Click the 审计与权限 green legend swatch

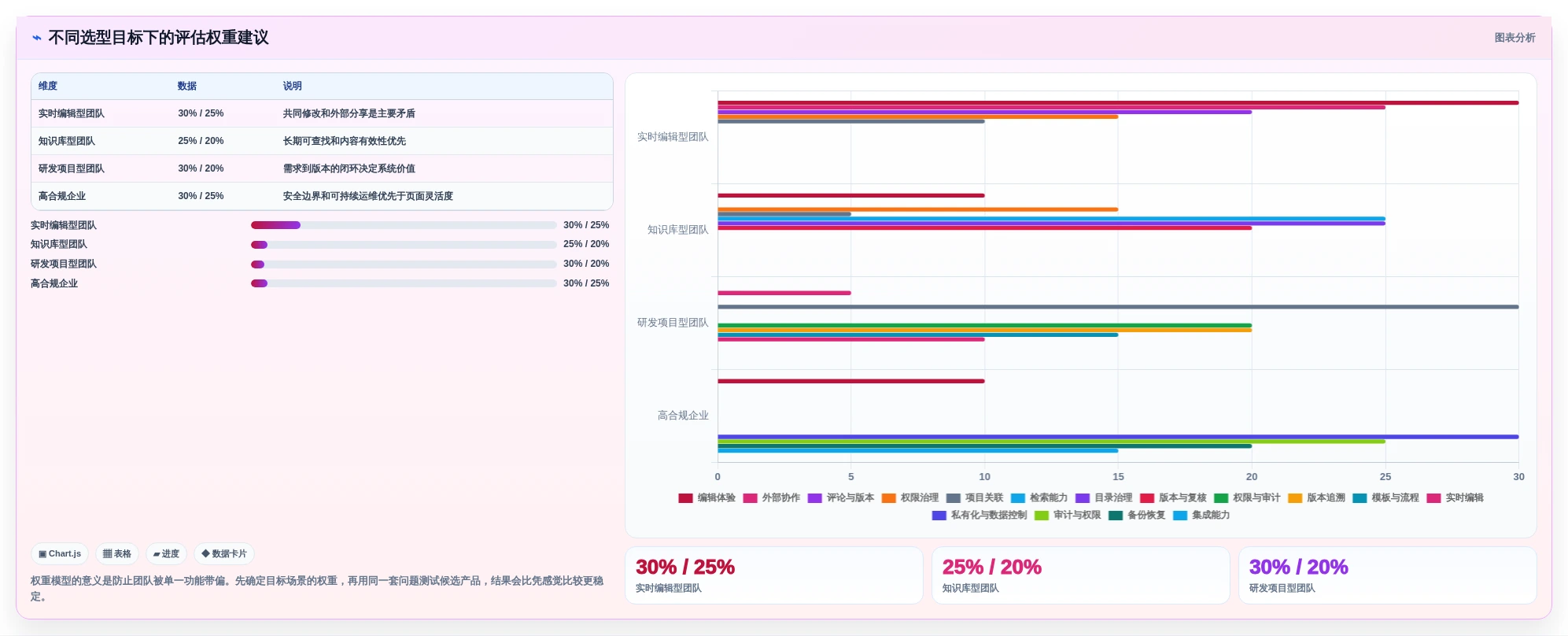point(1041,516)
